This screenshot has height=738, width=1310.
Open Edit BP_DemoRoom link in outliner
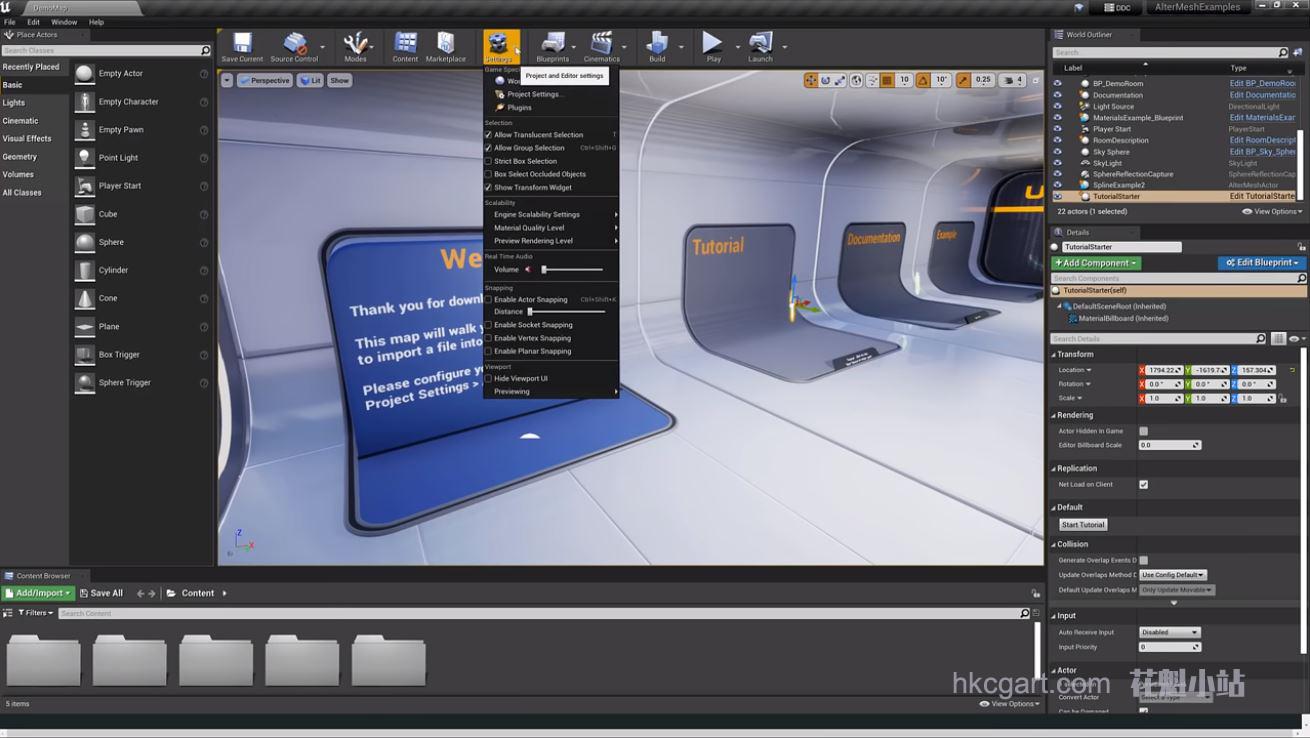tap(1262, 83)
